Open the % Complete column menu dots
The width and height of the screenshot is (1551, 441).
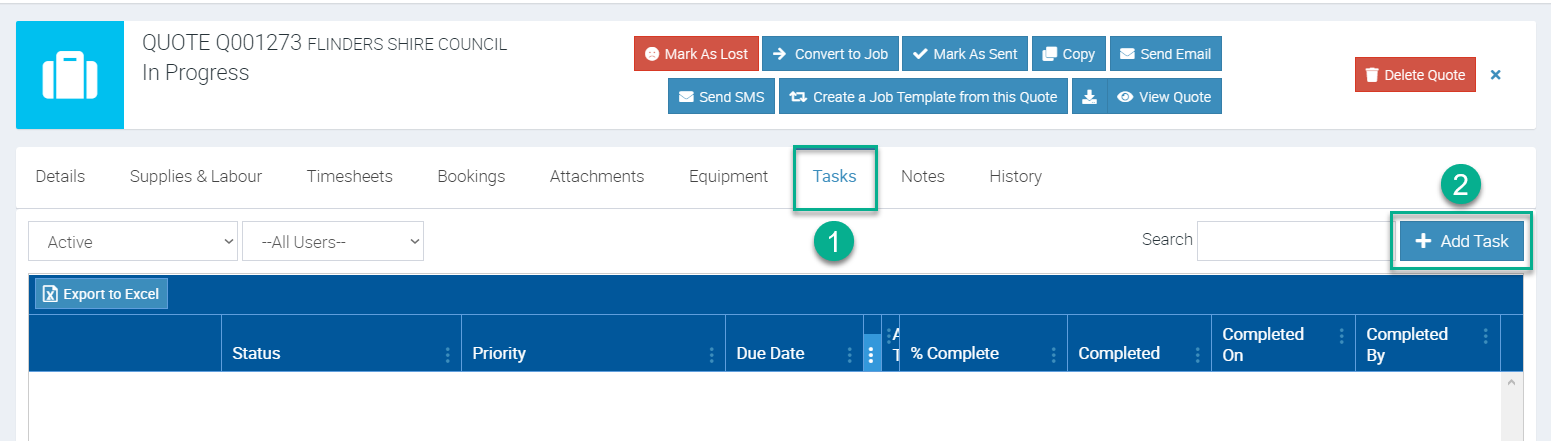(1053, 354)
